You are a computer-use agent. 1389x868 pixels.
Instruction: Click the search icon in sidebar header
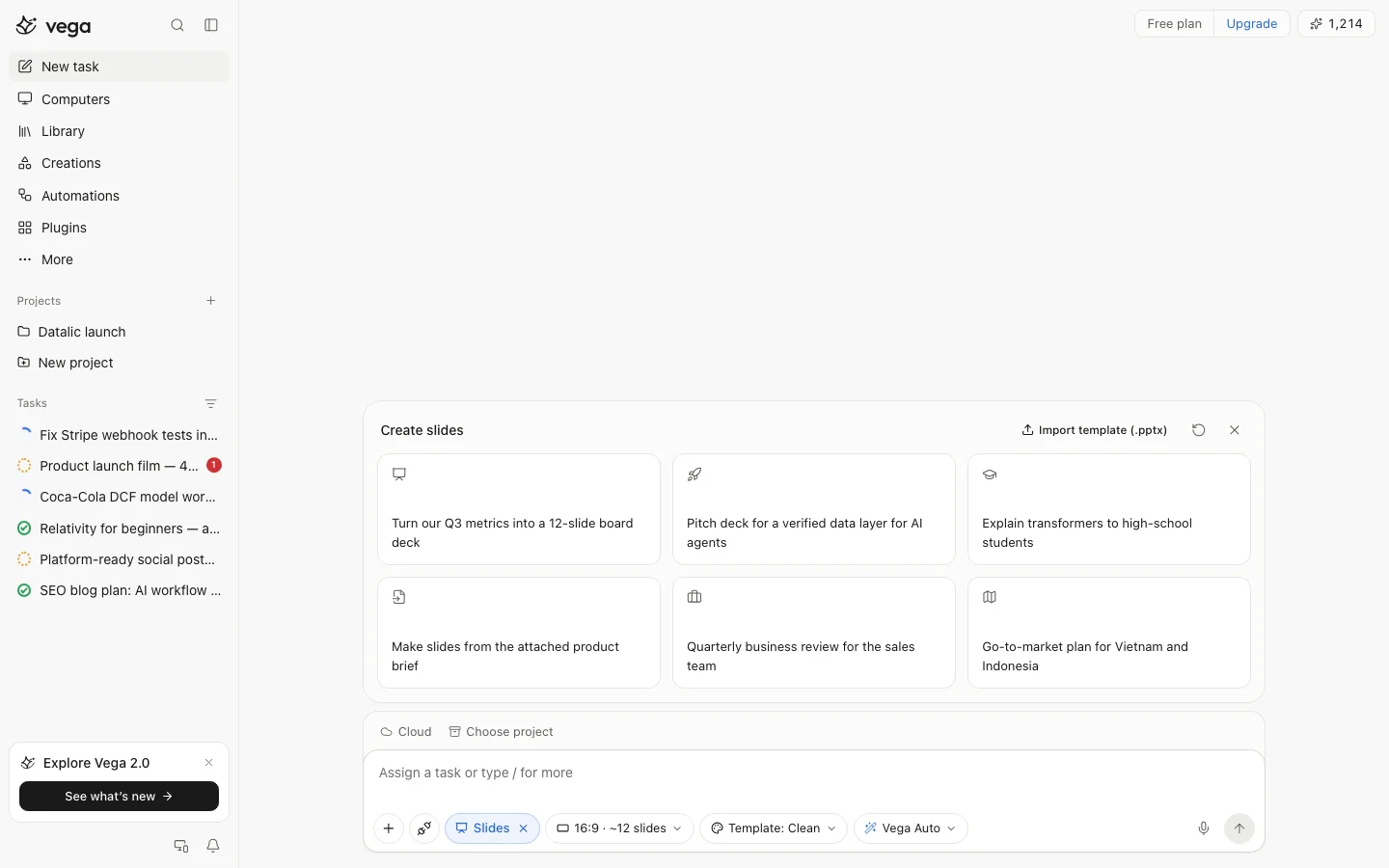pos(177,25)
